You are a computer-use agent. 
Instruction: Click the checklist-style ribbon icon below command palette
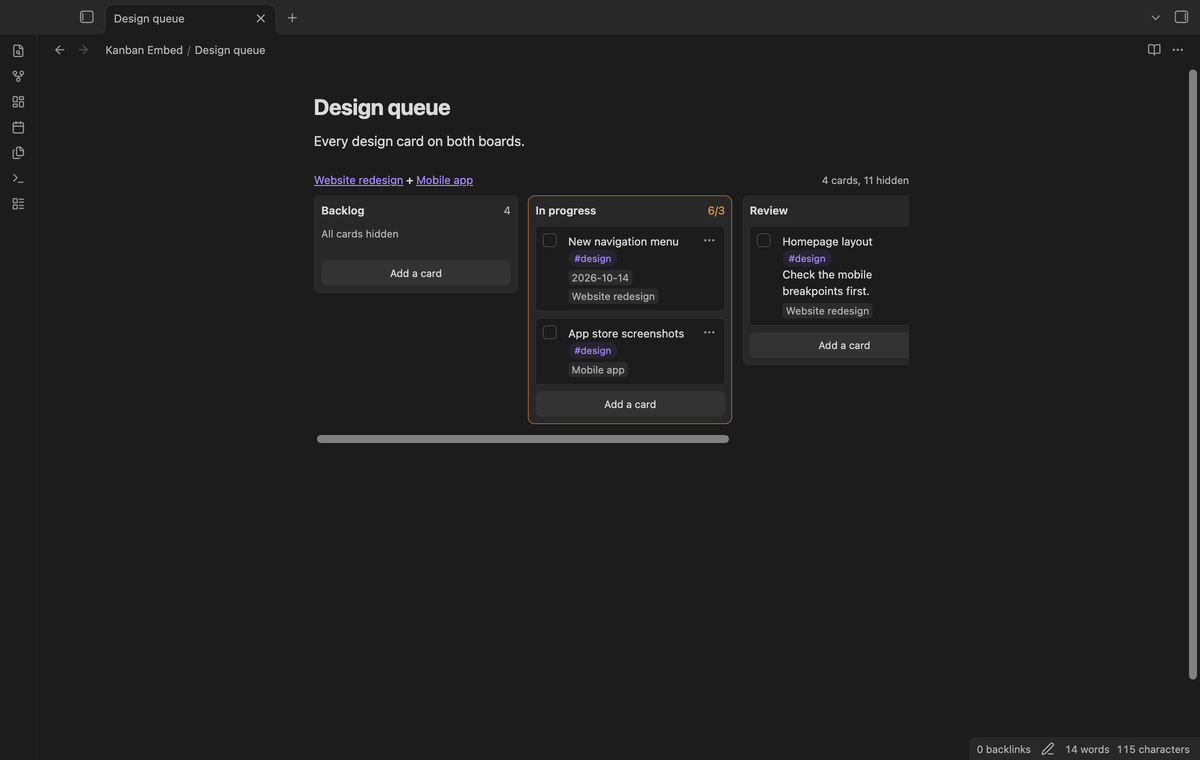18,204
